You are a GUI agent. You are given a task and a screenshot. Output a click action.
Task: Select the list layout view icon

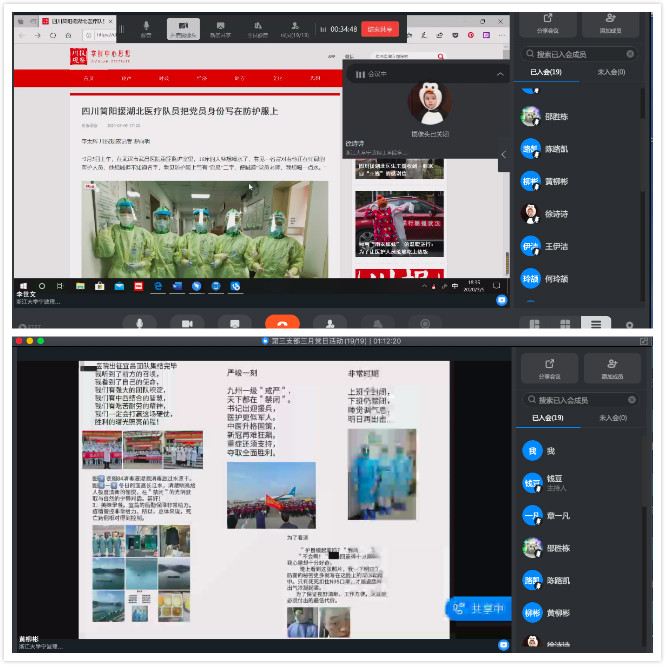tap(596, 324)
